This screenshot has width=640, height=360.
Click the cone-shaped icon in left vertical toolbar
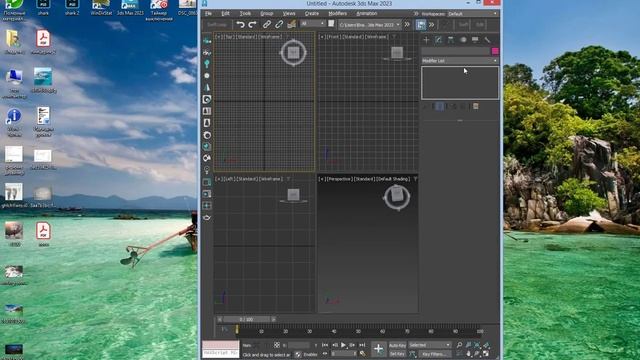point(207,87)
